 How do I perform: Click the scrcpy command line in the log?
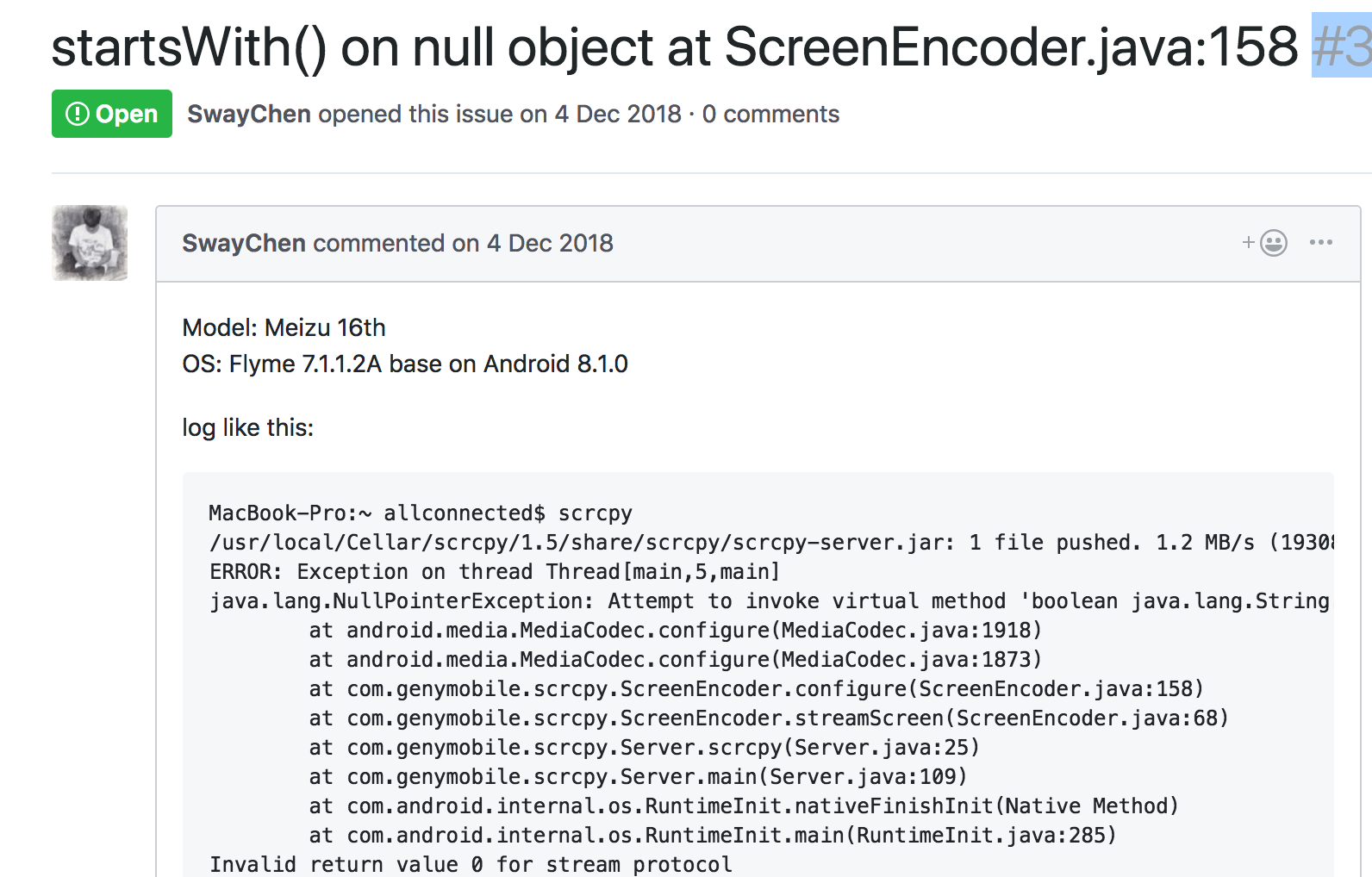tap(420, 513)
